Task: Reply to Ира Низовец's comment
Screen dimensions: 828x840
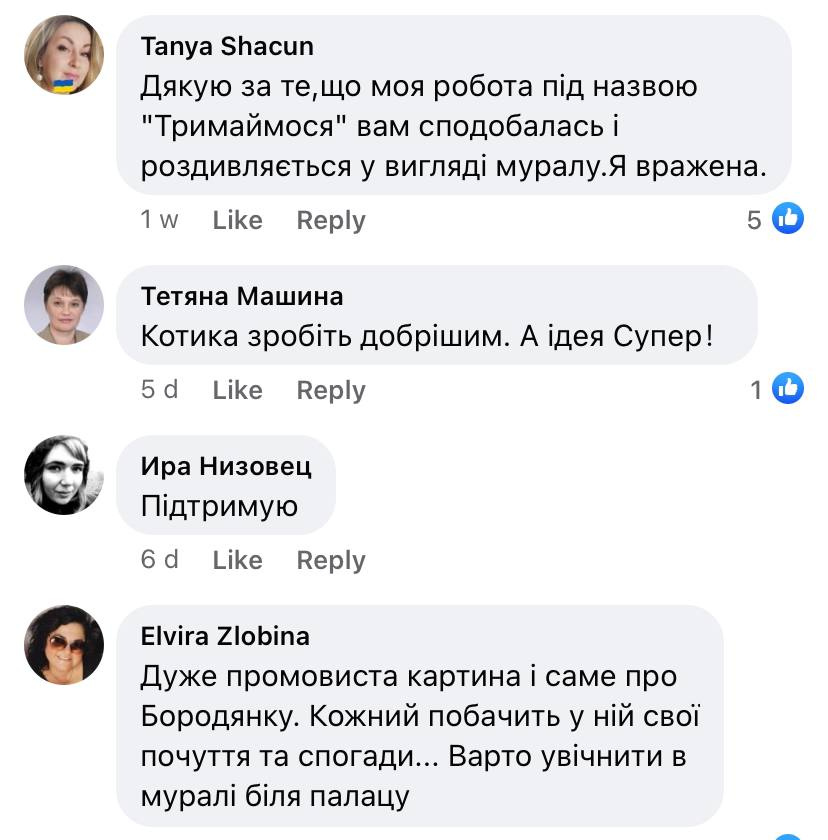Action: click(330, 560)
